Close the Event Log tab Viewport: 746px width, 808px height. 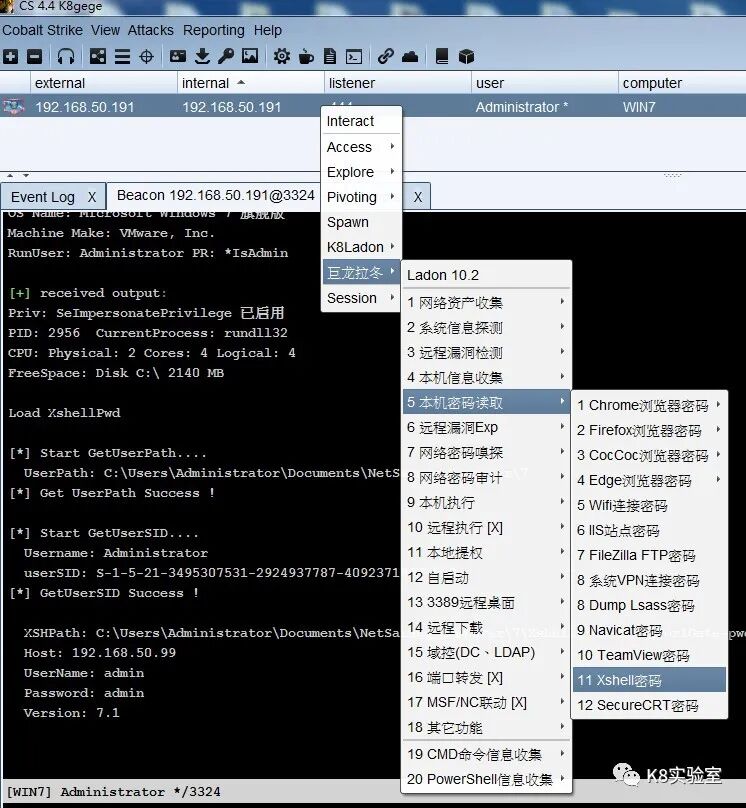[x=92, y=197]
